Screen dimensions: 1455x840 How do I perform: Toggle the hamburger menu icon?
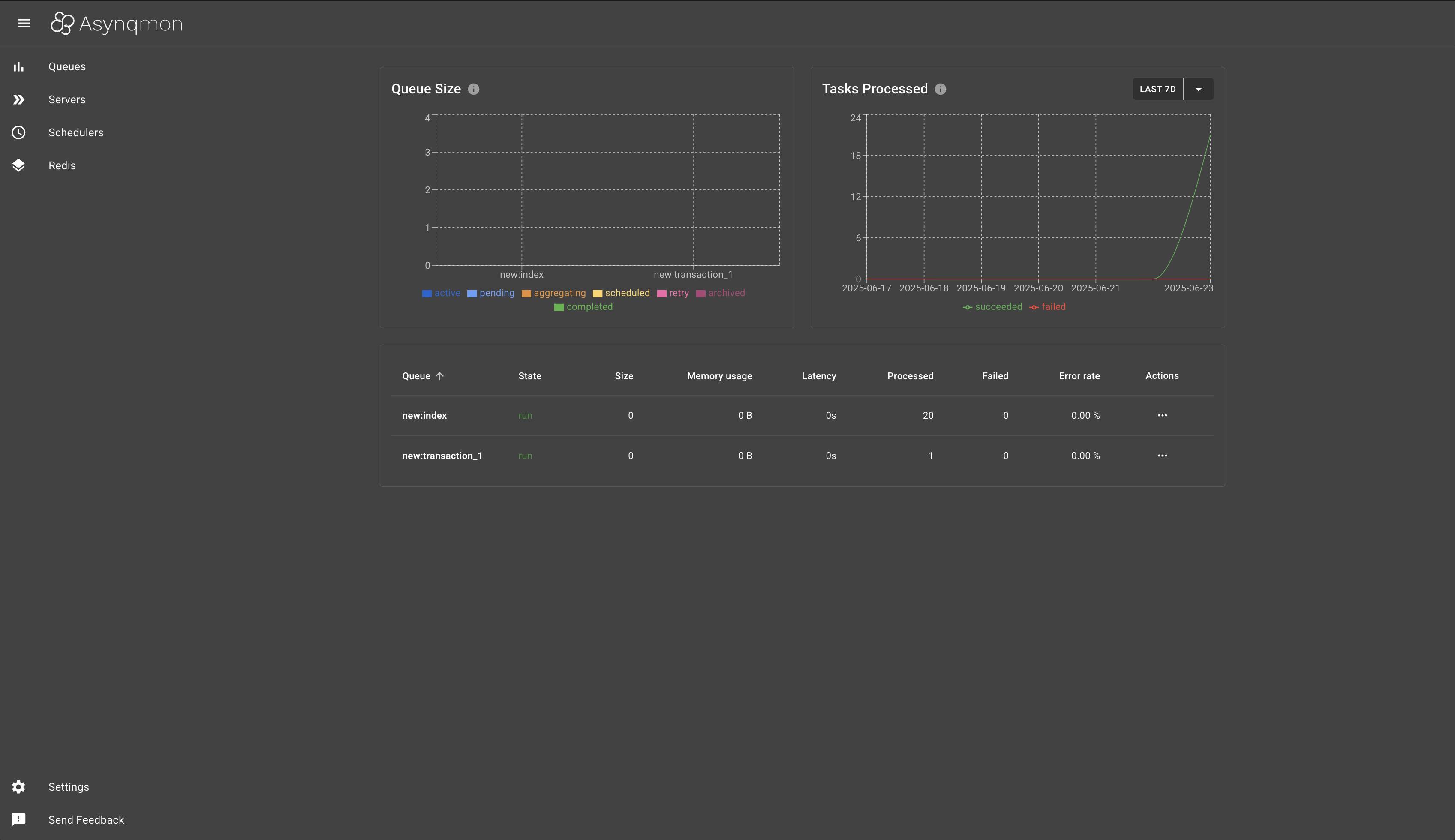[24, 23]
